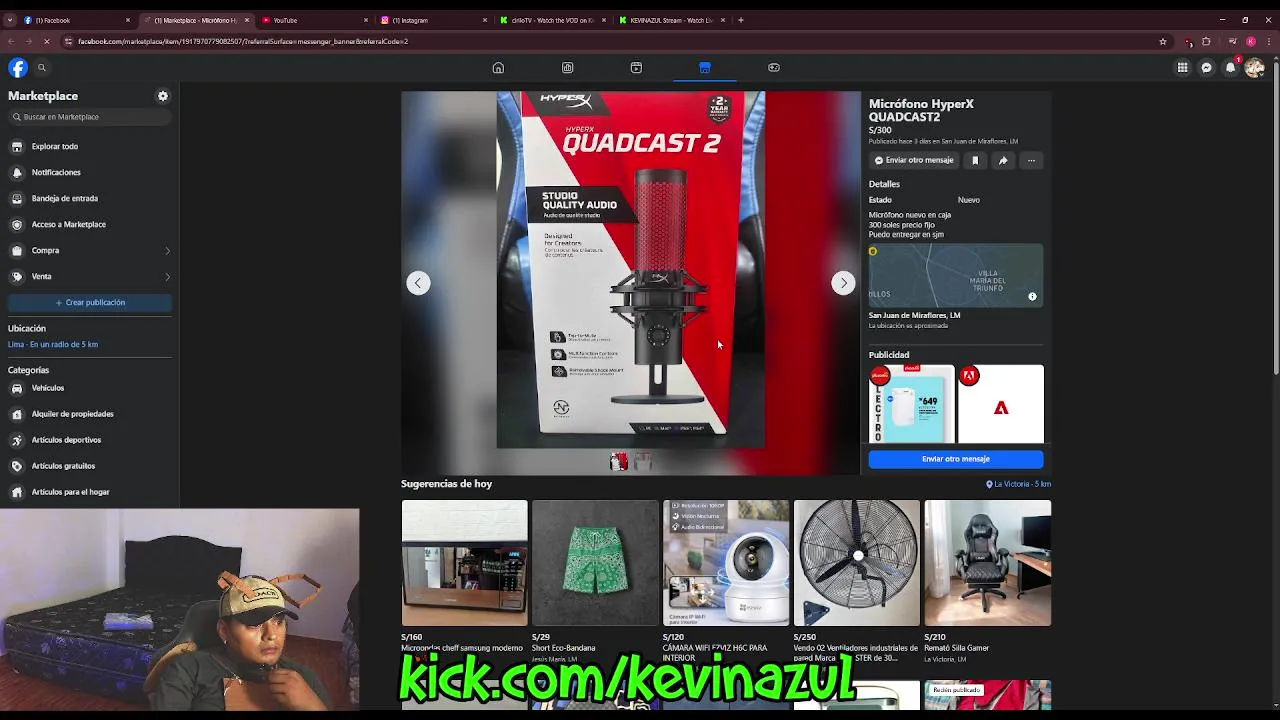This screenshot has height=720, width=1280.
Task: Open Chrome three-dot menu
Action: [x=1268, y=41]
